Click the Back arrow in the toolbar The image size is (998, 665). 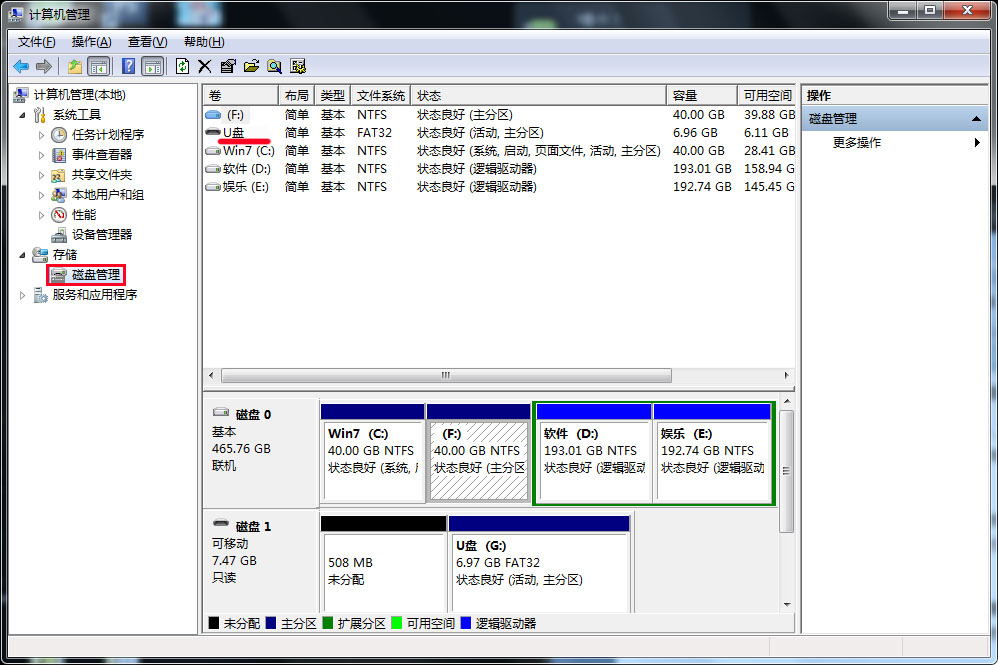click(x=20, y=66)
